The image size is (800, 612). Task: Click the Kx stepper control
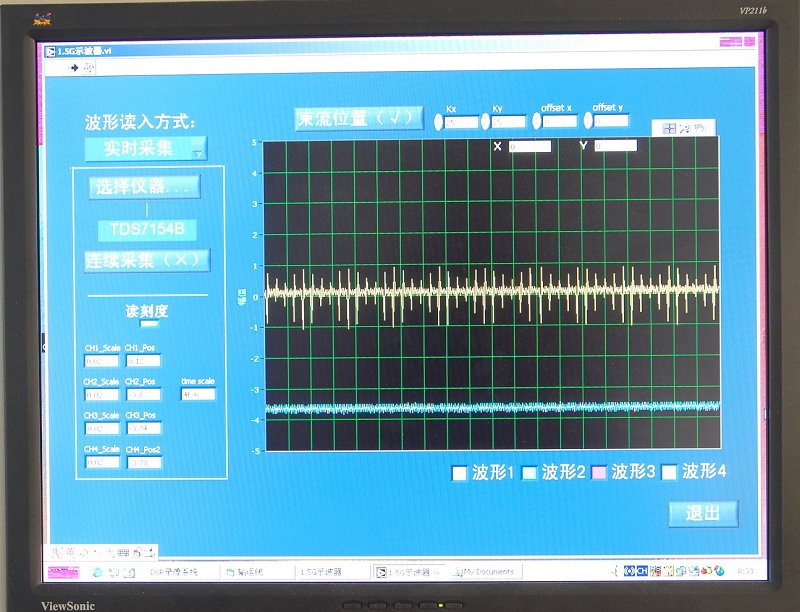(x=439, y=122)
